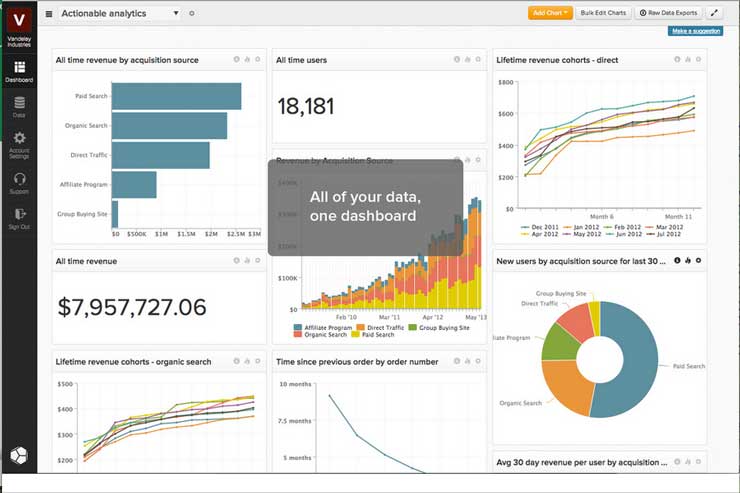
Task: Open gear settings on All time users chart
Action: [x=478, y=59]
